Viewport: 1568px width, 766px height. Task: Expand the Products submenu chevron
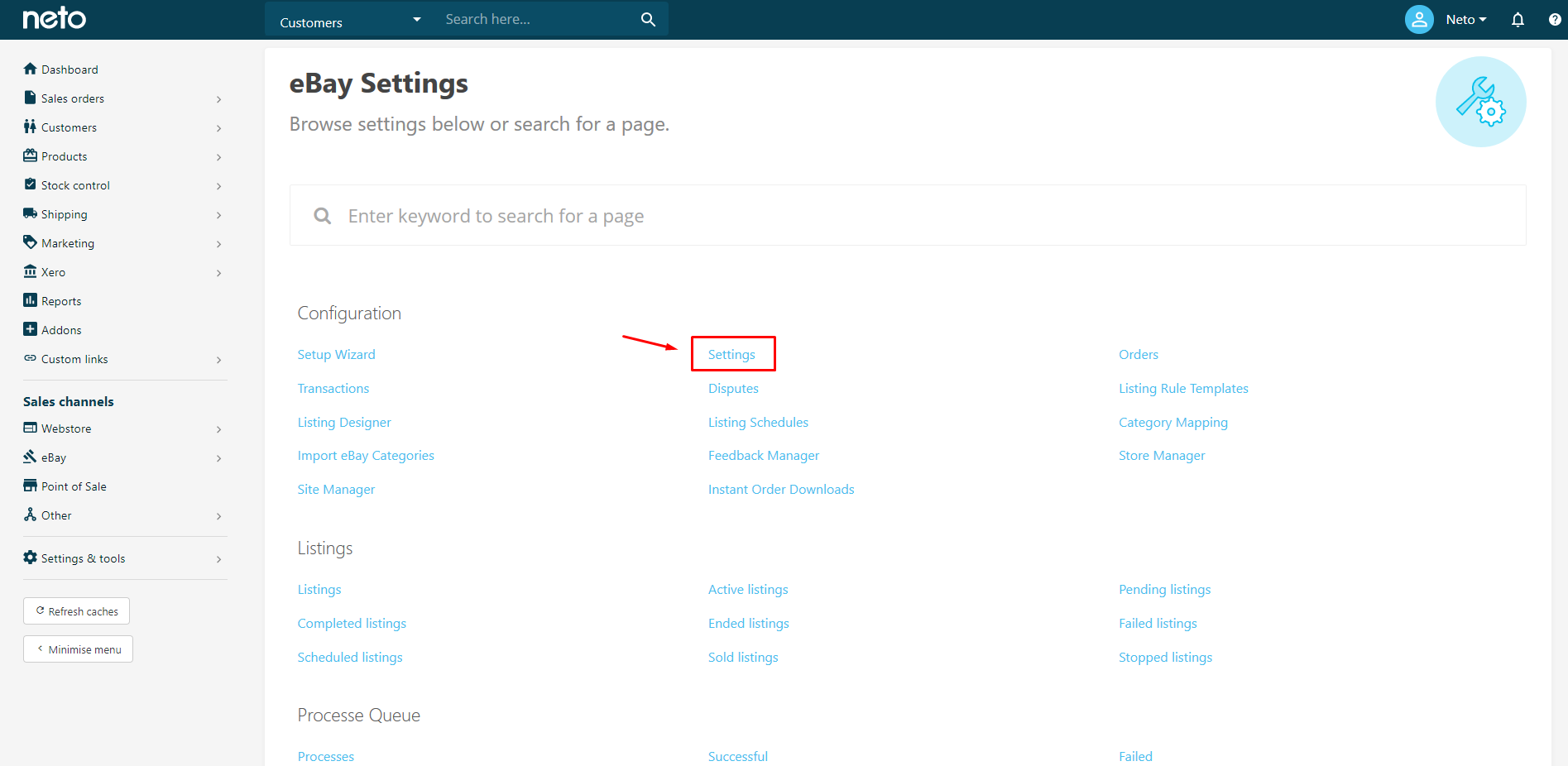click(x=219, y=157)
